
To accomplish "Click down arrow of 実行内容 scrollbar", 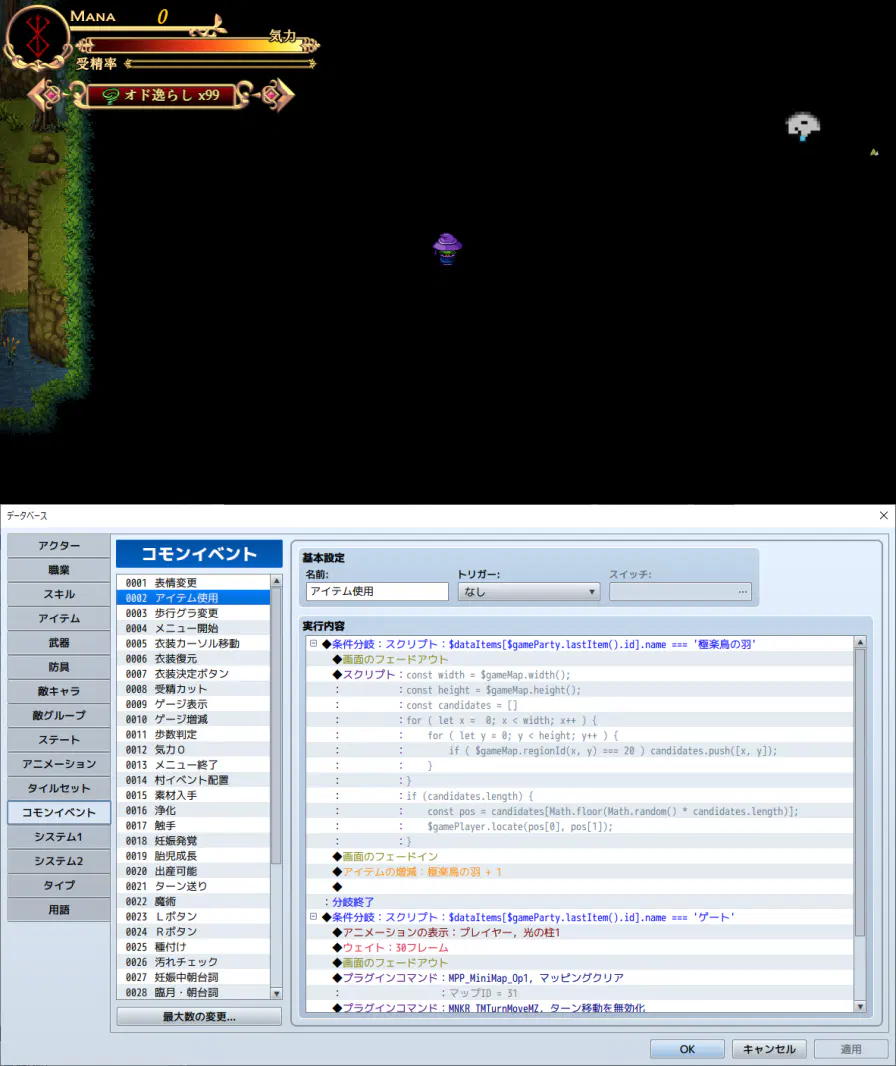I will pyautogui.click(x=860, y=1006).
